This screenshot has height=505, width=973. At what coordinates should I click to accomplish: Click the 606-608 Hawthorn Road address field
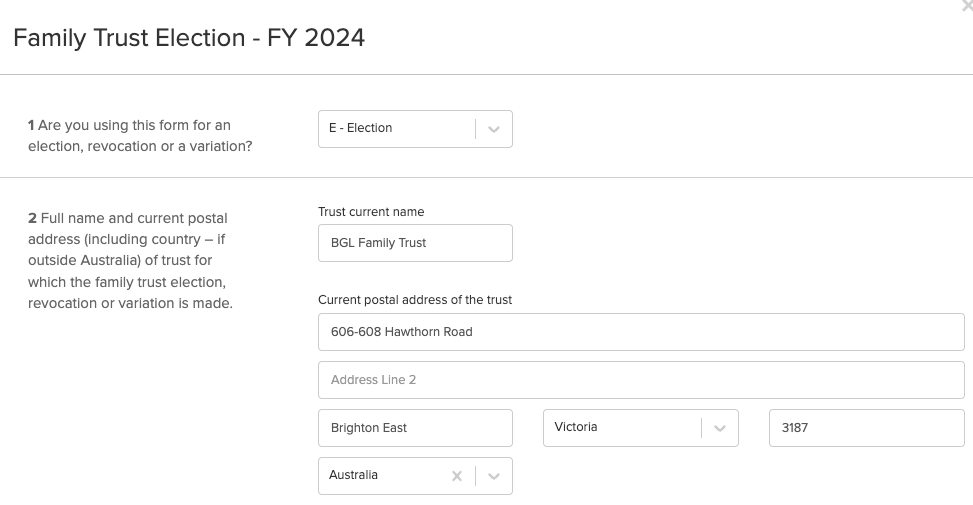[x=640, y=332]
